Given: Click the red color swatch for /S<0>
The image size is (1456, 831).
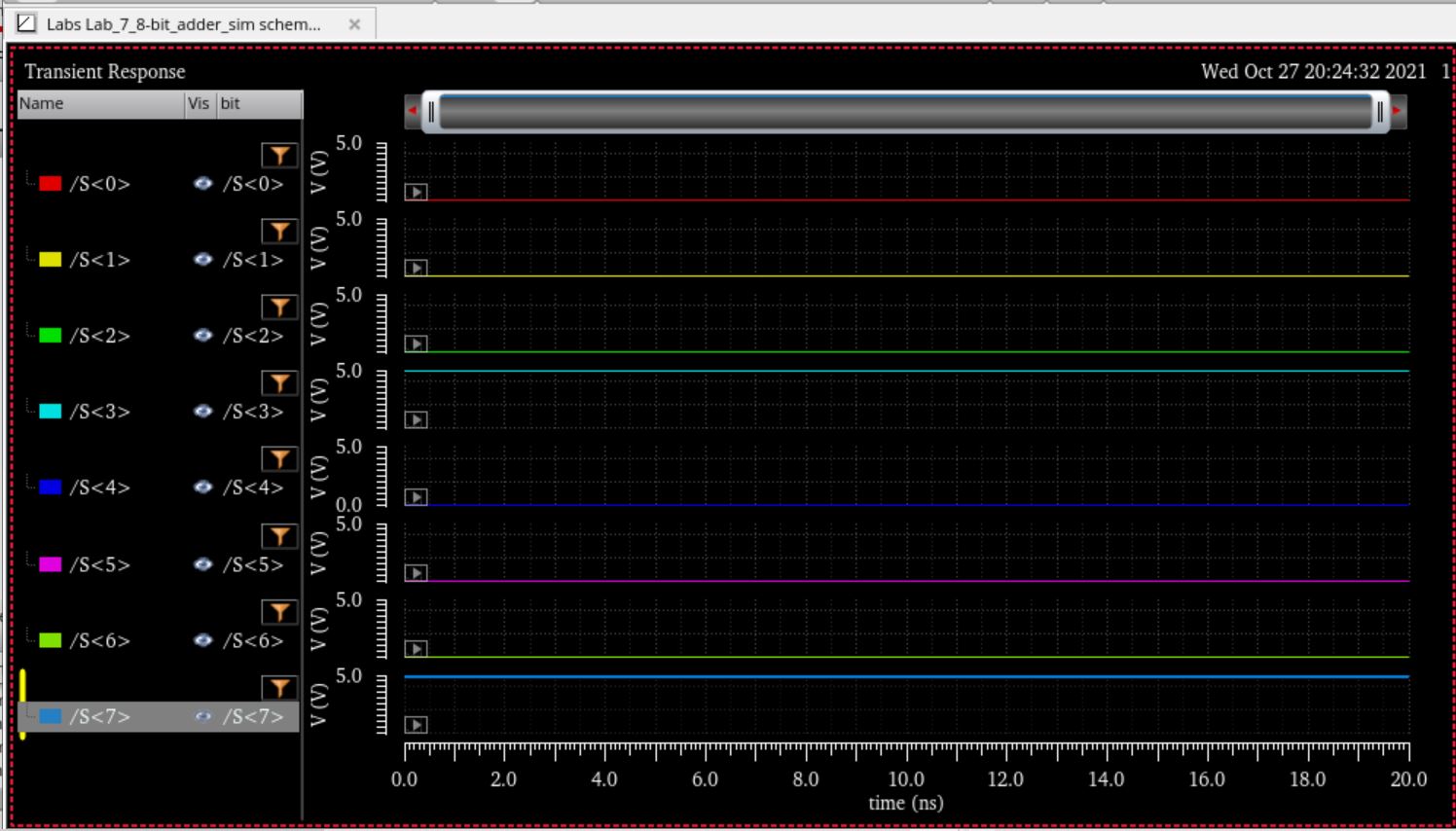Looking at the screenshot, I should coord(51,183).
